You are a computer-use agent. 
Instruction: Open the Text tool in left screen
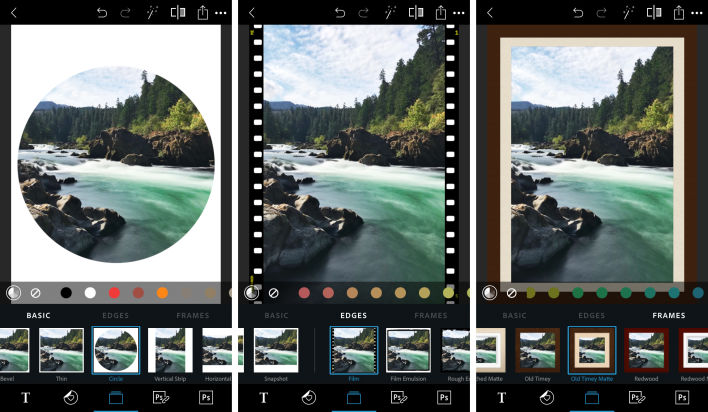pyautogui.click(x=25, y=397)
